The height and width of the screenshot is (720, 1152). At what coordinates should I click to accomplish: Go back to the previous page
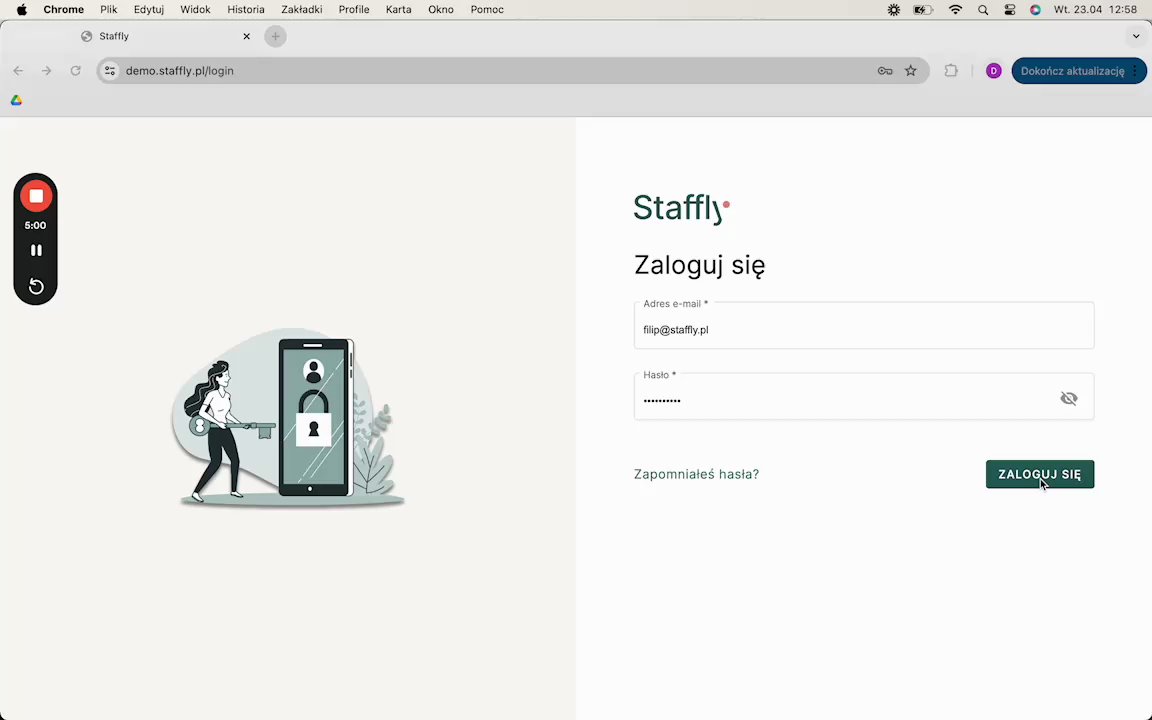[18, 71]
